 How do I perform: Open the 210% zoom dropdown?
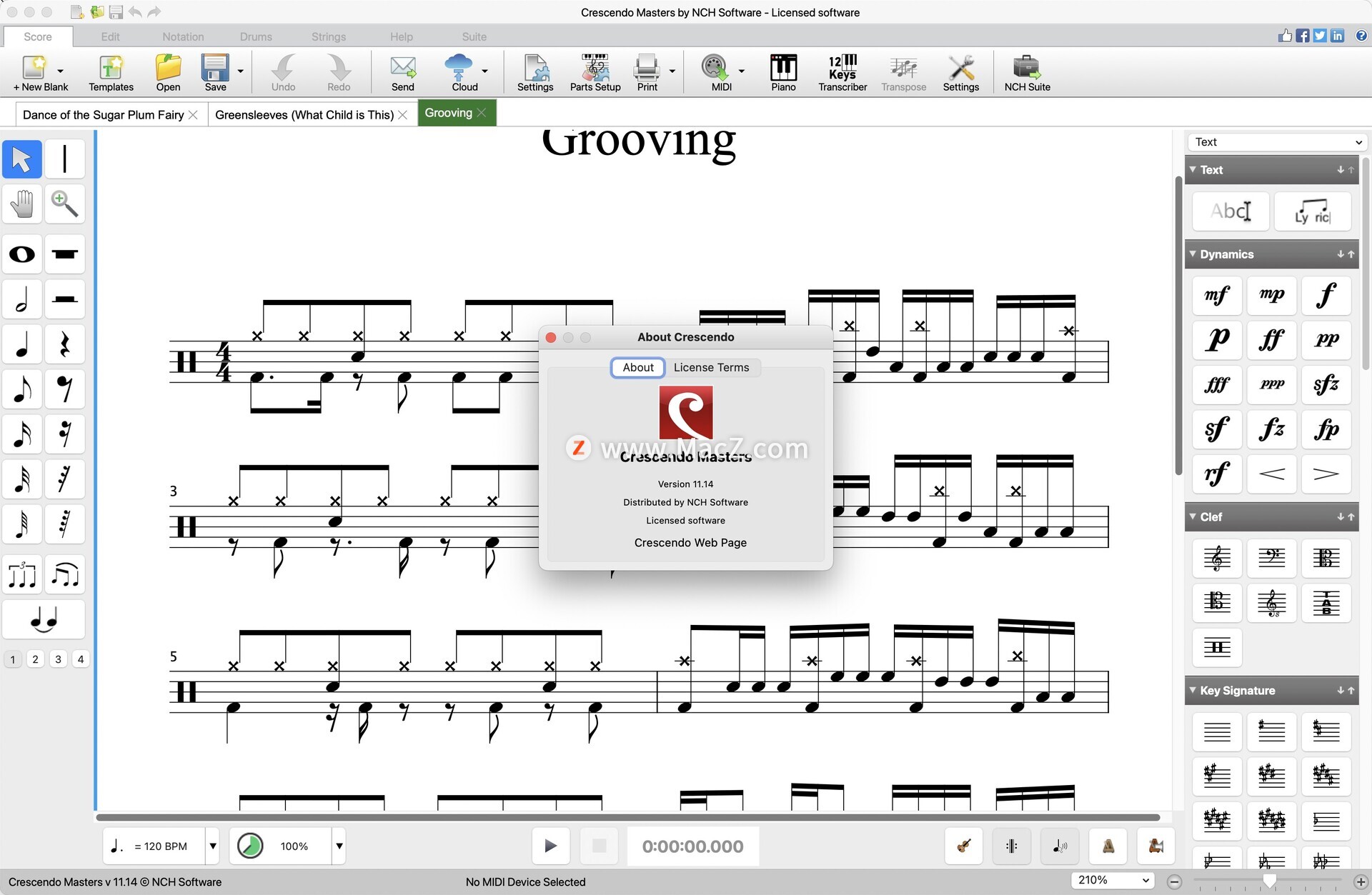coord(1113,880)
